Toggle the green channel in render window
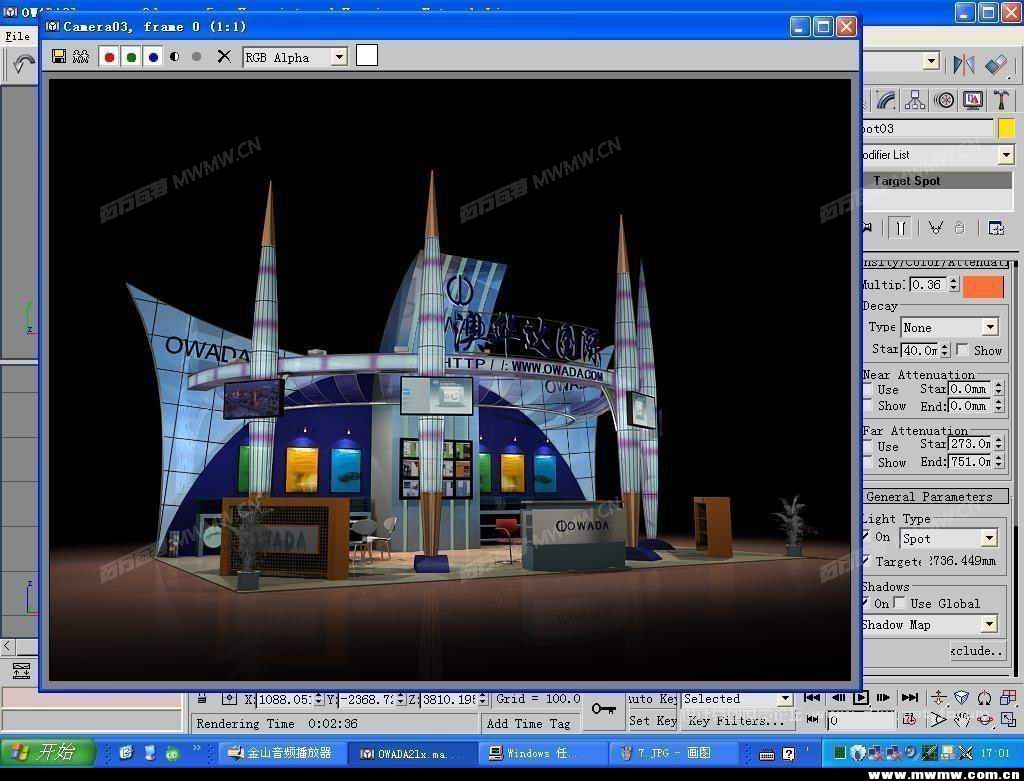Screen dimensions: 1024x781 (x=131, y=57)
